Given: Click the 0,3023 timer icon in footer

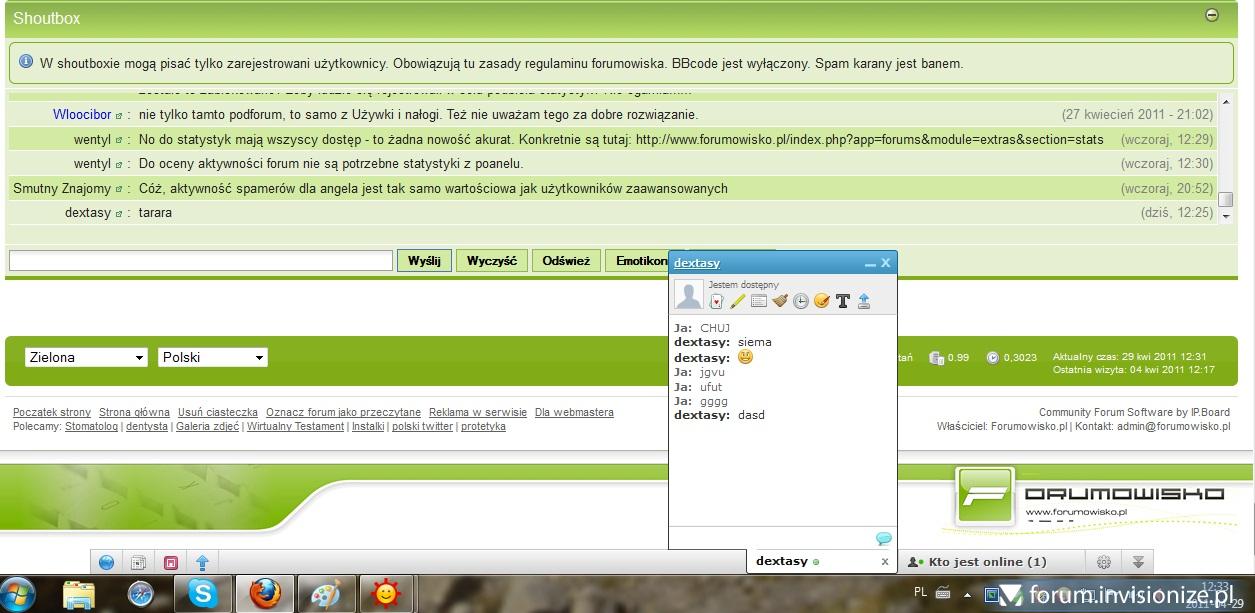Looking at the screenshot, I should (992, 357).
